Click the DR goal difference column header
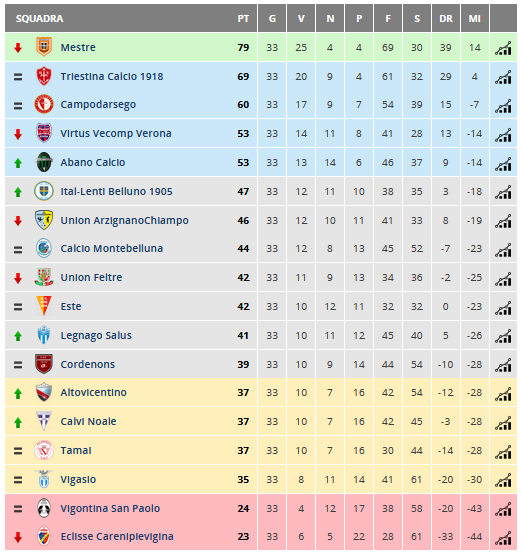The width and height of the screenshot is (522, 555). [x=446, y=18]
